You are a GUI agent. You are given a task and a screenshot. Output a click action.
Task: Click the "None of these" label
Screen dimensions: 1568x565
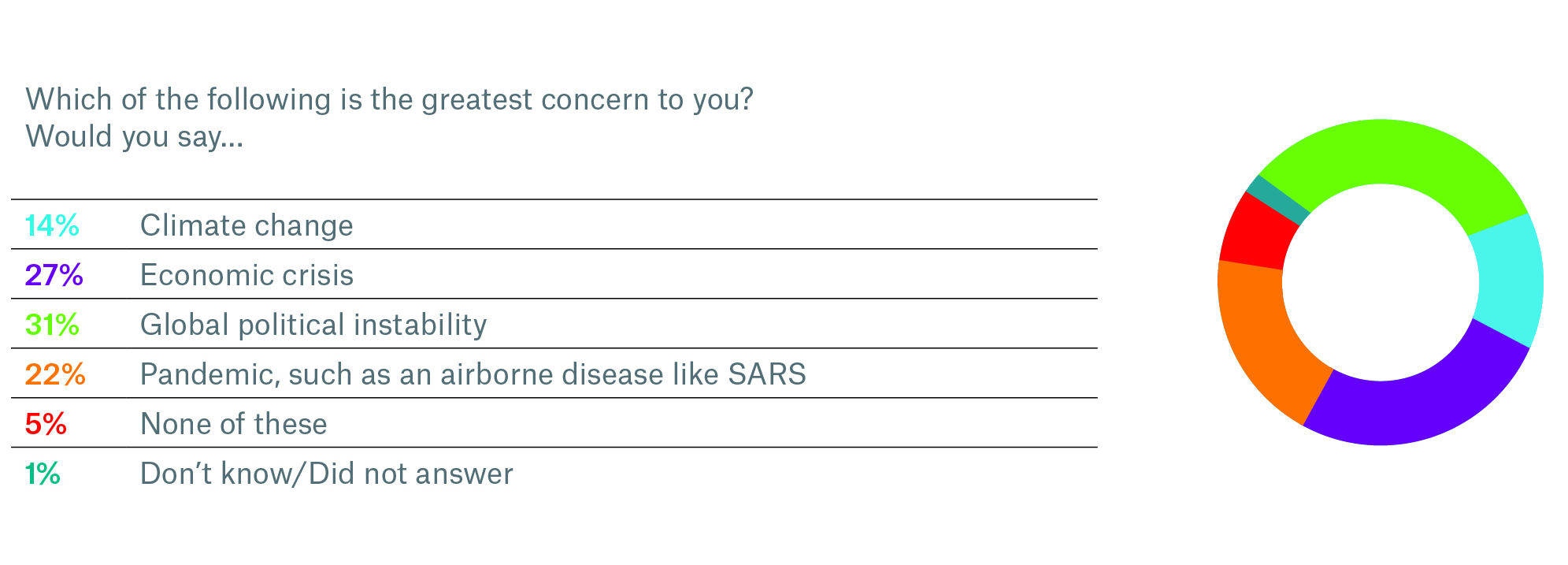click(233, 424)
